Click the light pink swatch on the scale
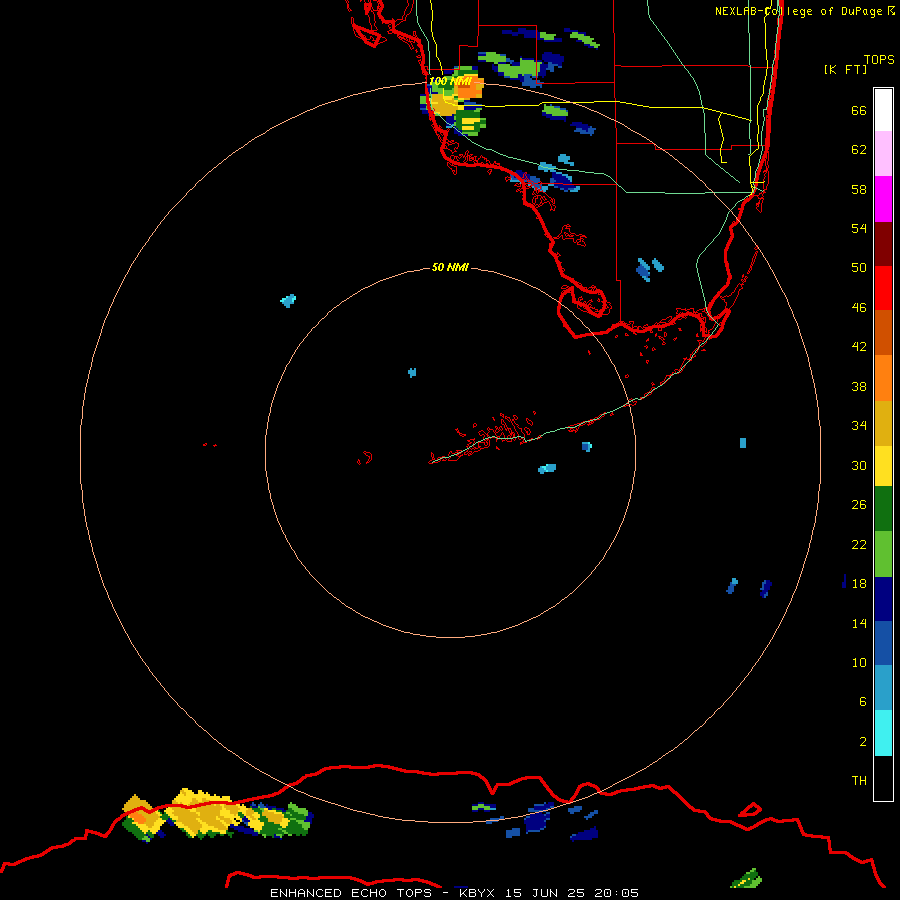 pyautogui.click(x=883, y=153)
